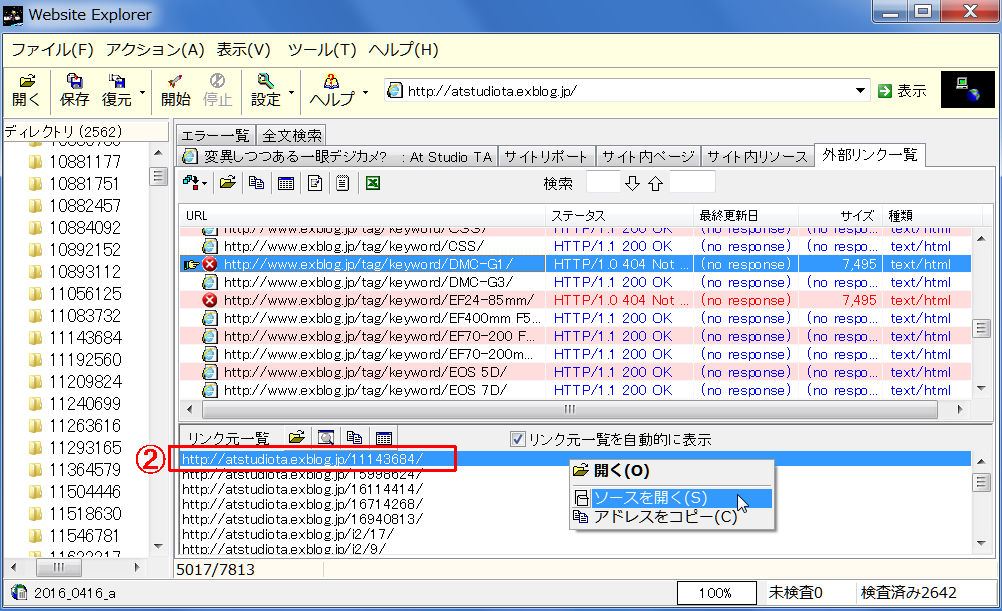Toggle リンク元一覧を自動的に表示 checkbox
This screenshot has width=1002, height=611.
(518, 439)
